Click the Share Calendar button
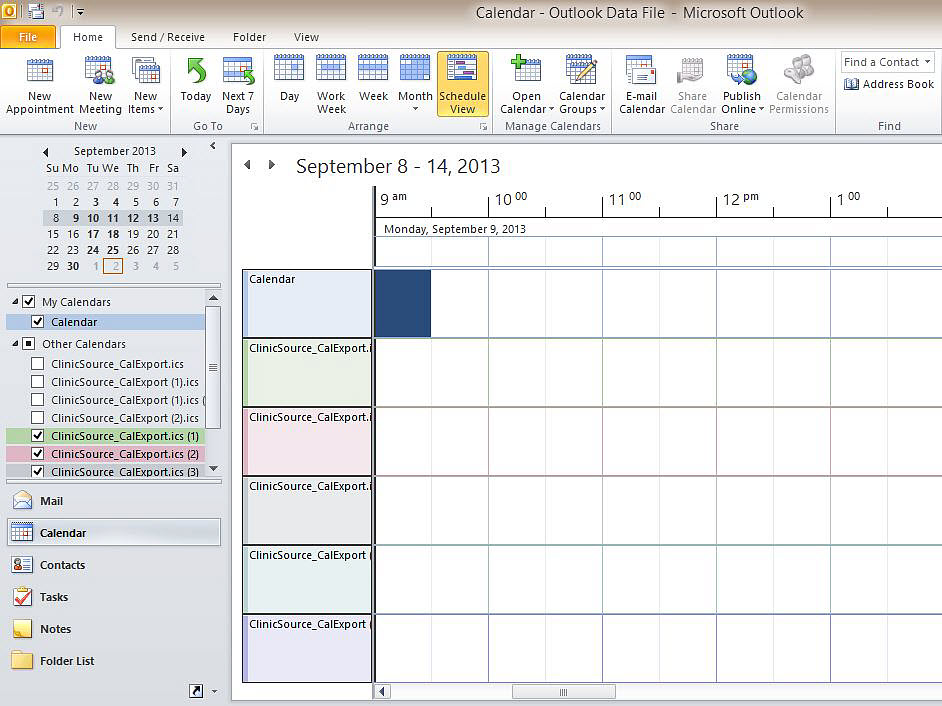The image size is (942, 706). pos(693,85)
